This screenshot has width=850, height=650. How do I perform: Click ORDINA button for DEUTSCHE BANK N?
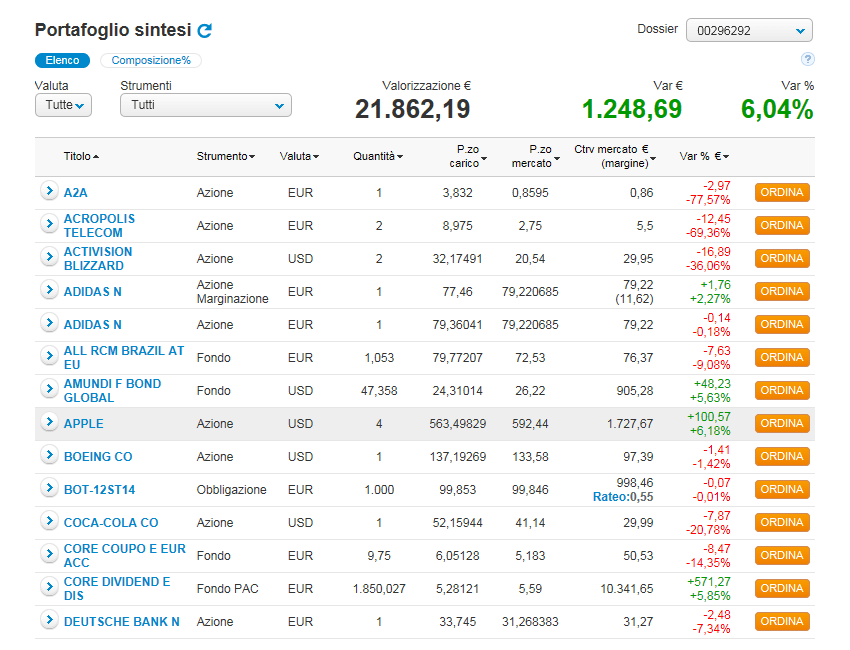[782, 622]
